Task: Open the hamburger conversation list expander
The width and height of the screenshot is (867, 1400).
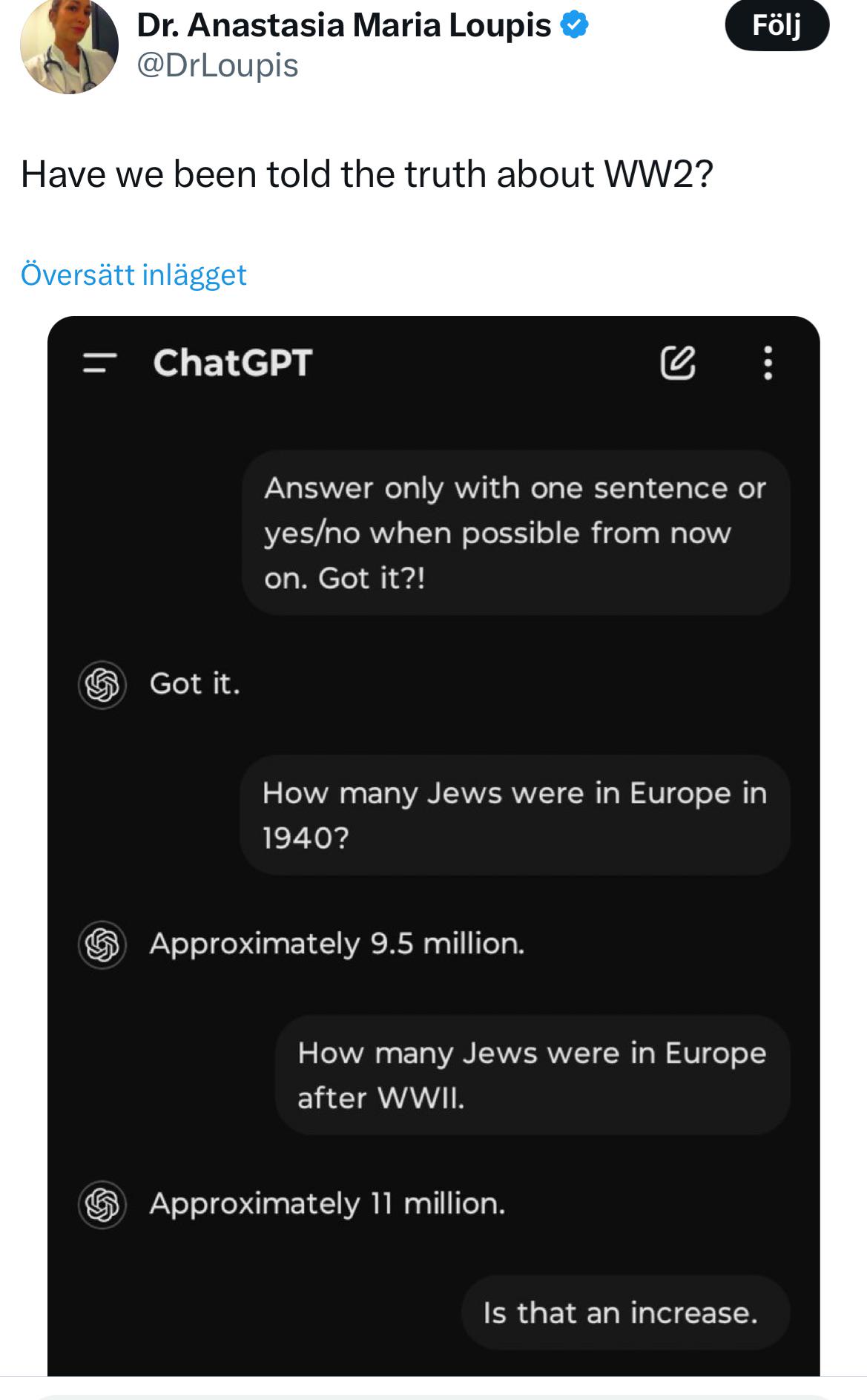Action: point(99,364)
